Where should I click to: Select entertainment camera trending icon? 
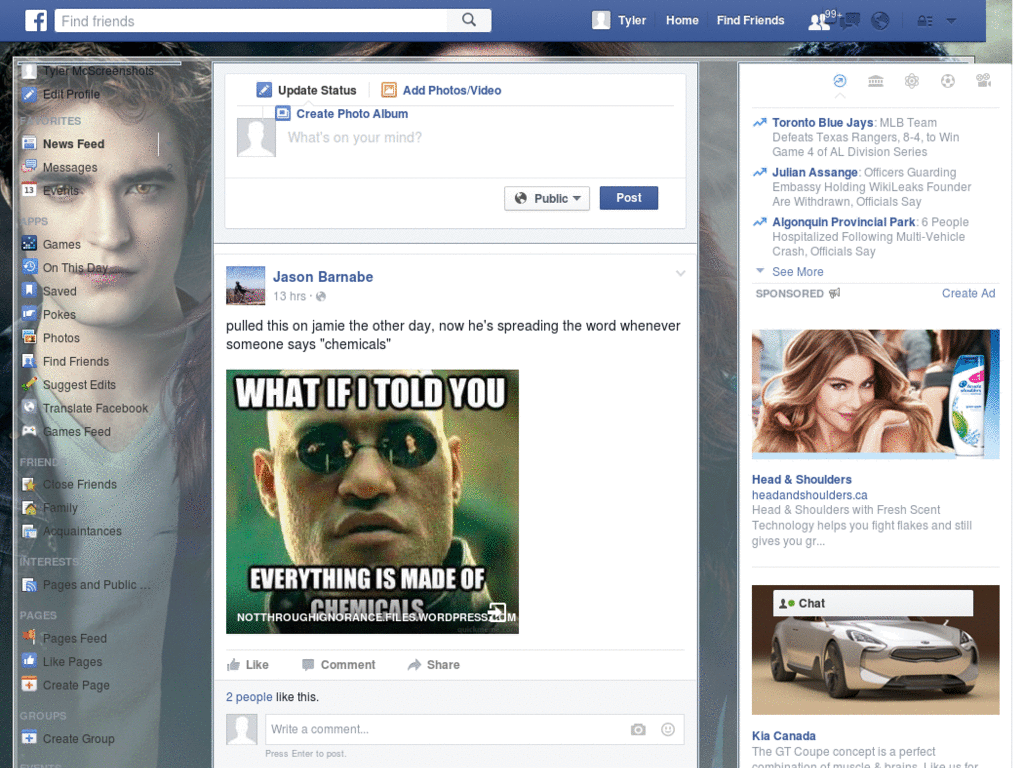[x=984, y=81]
